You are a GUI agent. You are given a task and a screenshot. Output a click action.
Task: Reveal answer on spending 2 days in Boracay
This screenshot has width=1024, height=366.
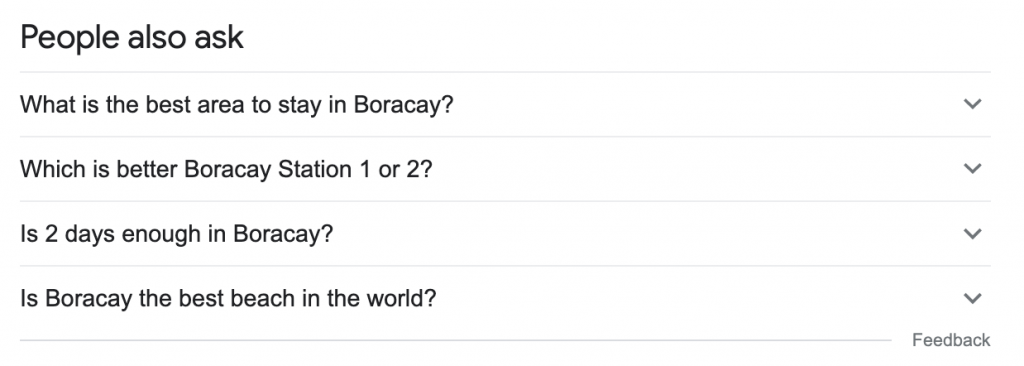pyautogui.click(x=505, y=233)
